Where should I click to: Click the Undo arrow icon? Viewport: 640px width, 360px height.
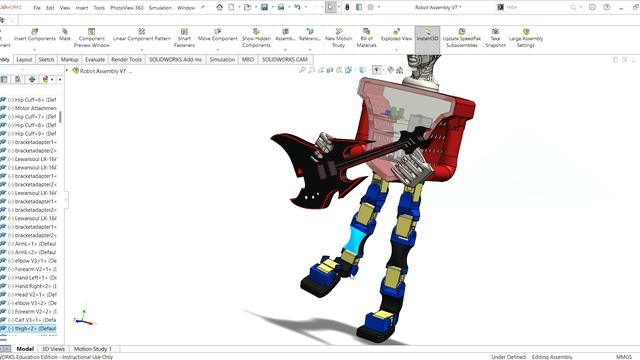(298, 7)
